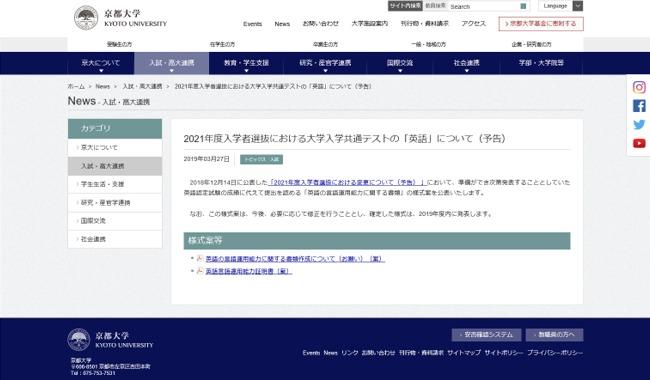Open サイトポリシー link in footer
Viewport: 650px width, 380px height.
504,353
